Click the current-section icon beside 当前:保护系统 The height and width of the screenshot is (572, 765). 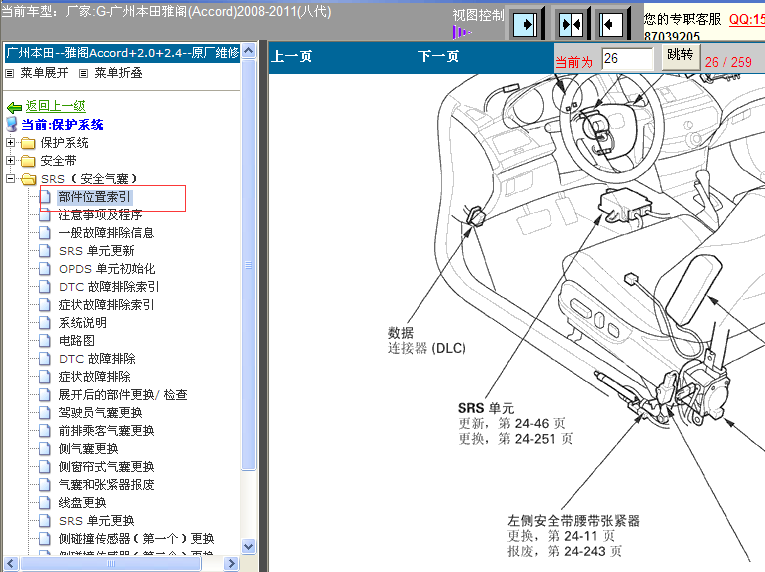click(x=12, y=124)
